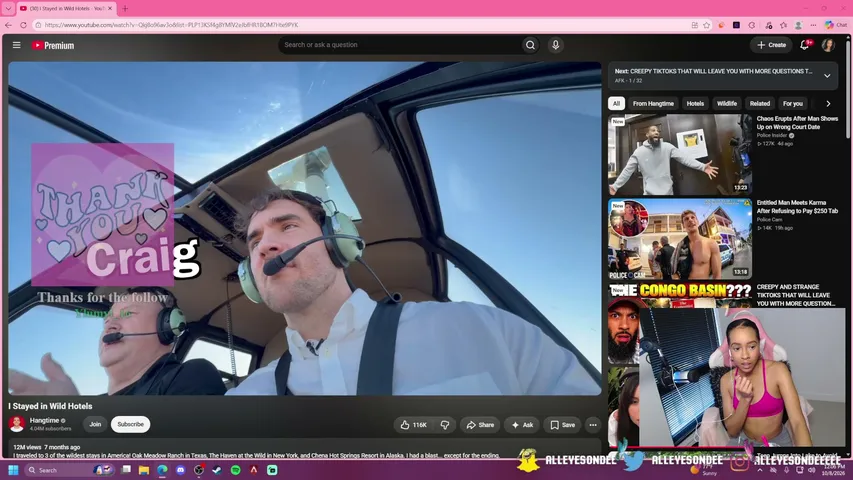Open Task View from the taskbar

126,470
